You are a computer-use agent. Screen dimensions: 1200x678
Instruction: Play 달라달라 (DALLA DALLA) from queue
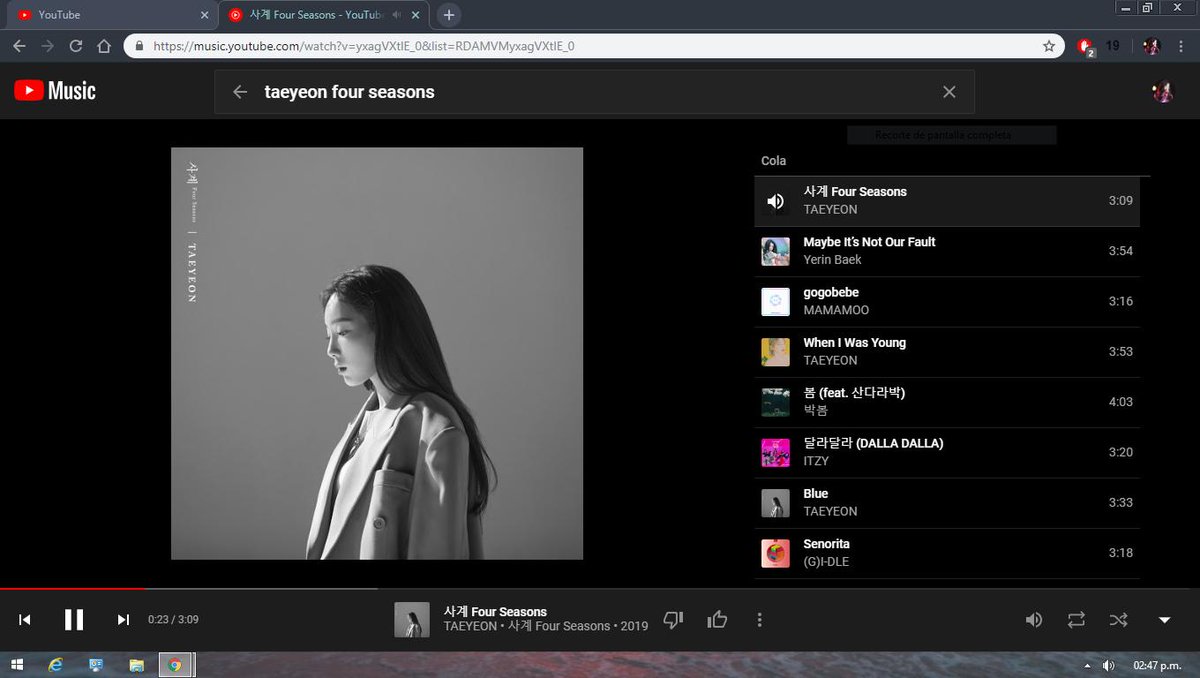(x=947, y=452)
